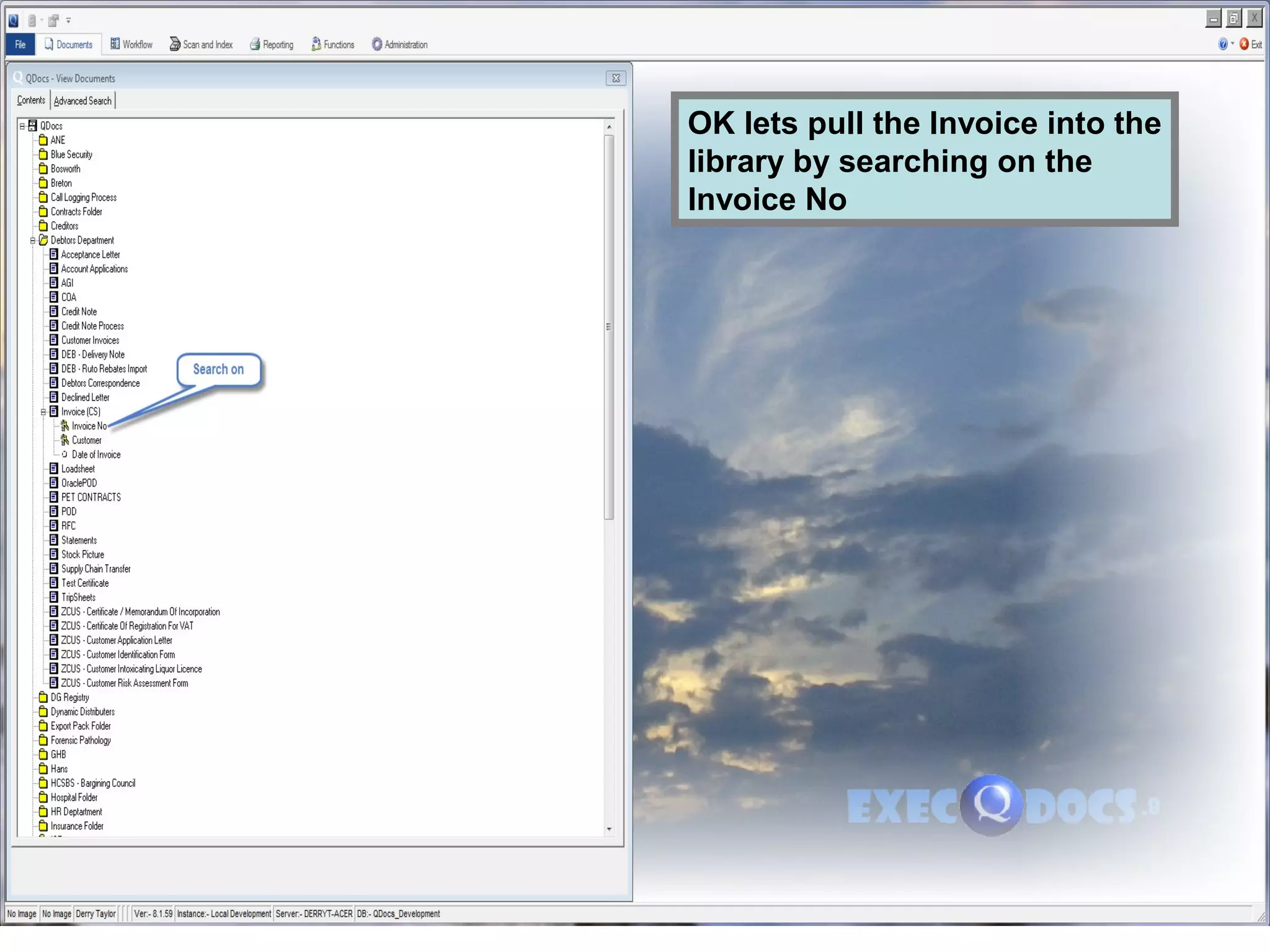Open the blue help question icon

(1223, 44)
